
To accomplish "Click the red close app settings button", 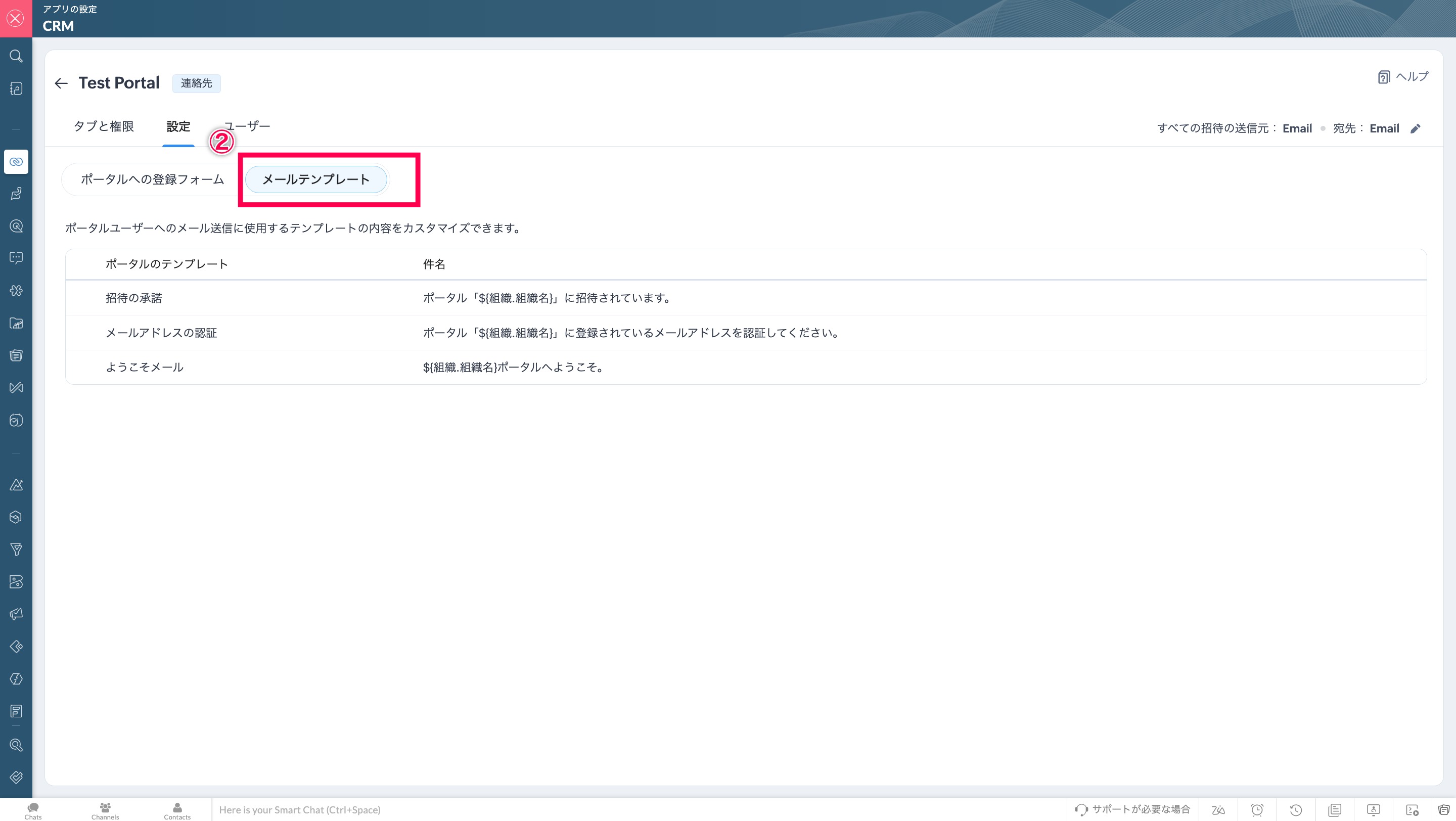I will [16, 19].
